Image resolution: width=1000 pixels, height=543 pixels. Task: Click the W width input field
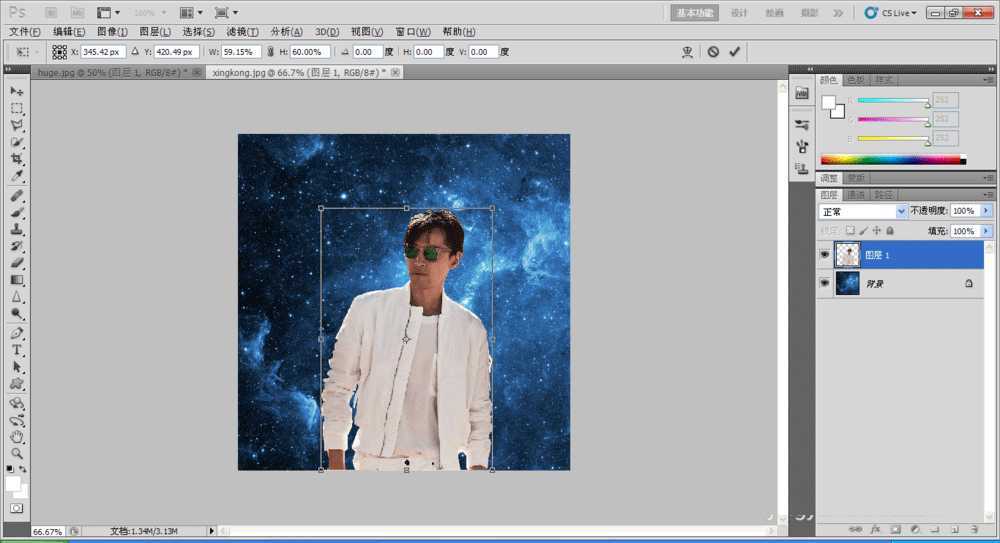point(241,51)
